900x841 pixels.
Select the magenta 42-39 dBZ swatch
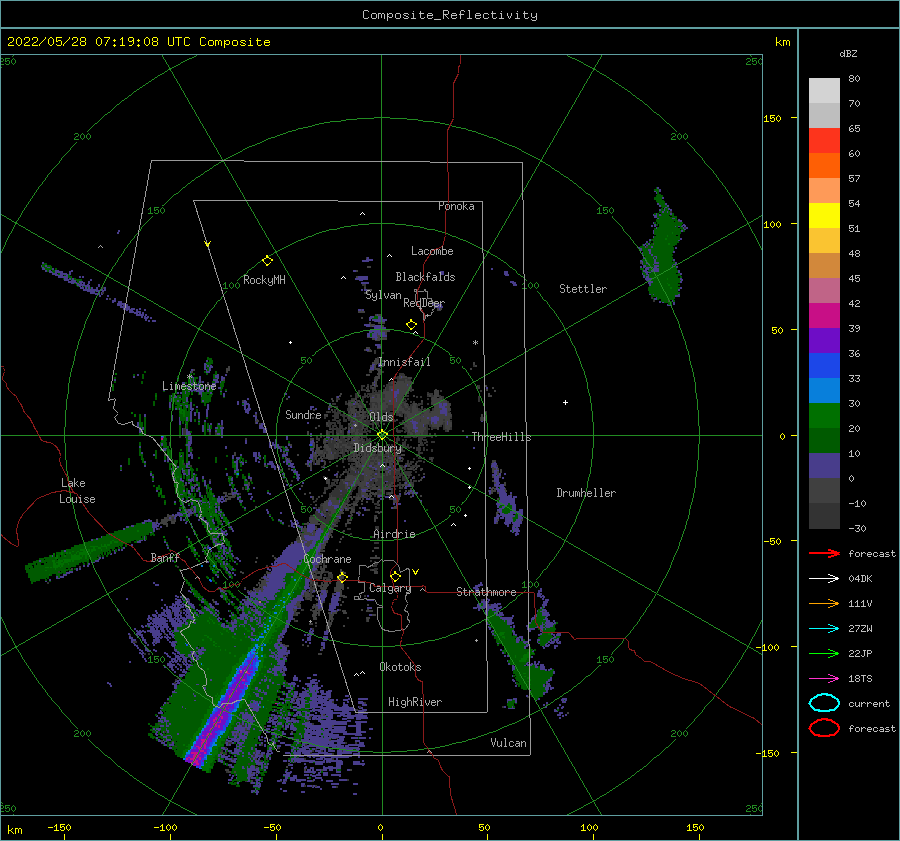pyautogui.click(x=824, y=316)
